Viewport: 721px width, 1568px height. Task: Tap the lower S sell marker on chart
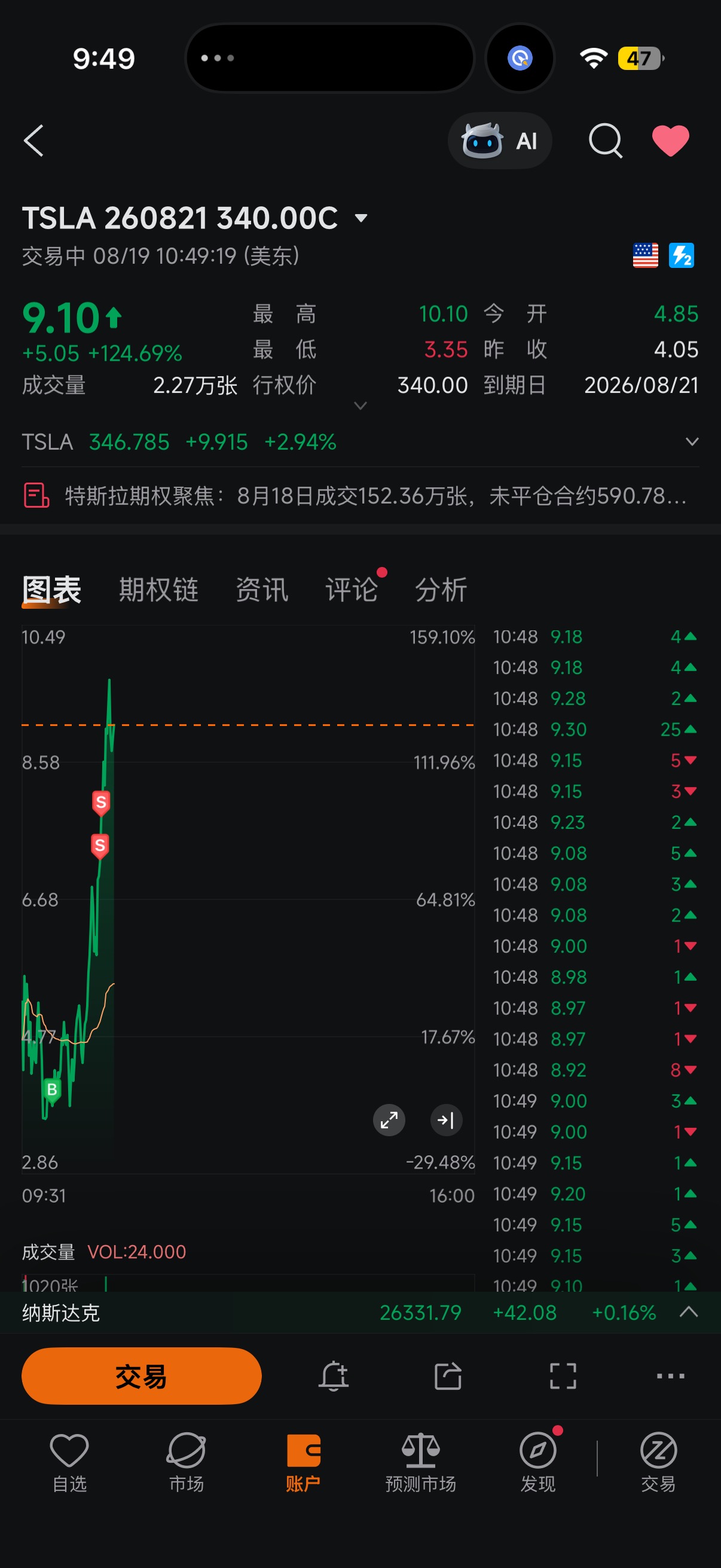click(x=100, y=846)
